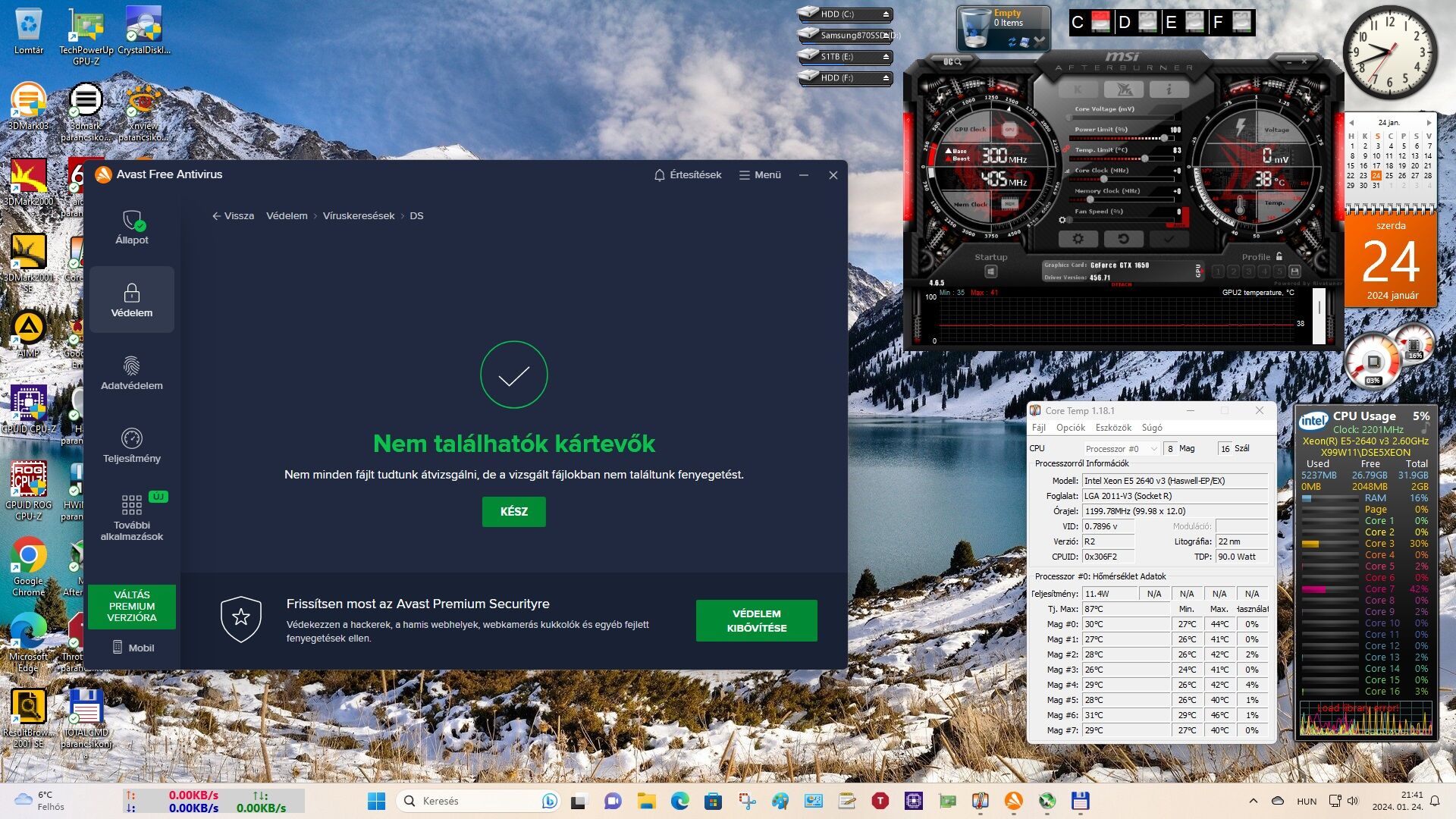The height and width of the screenshot is (819, 1456).
Task: Open the Mobil option in Avast sidebar
Action: 133,648
